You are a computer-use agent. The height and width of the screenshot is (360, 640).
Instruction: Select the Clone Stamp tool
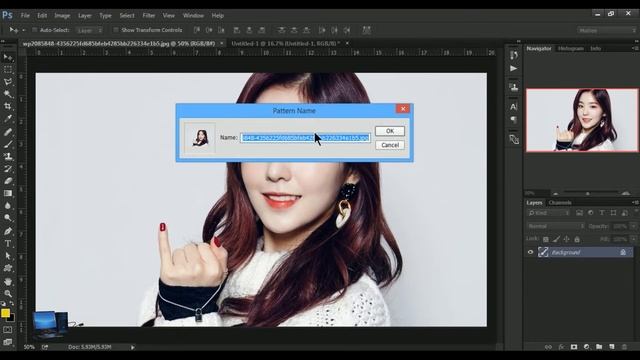(8, 156)
